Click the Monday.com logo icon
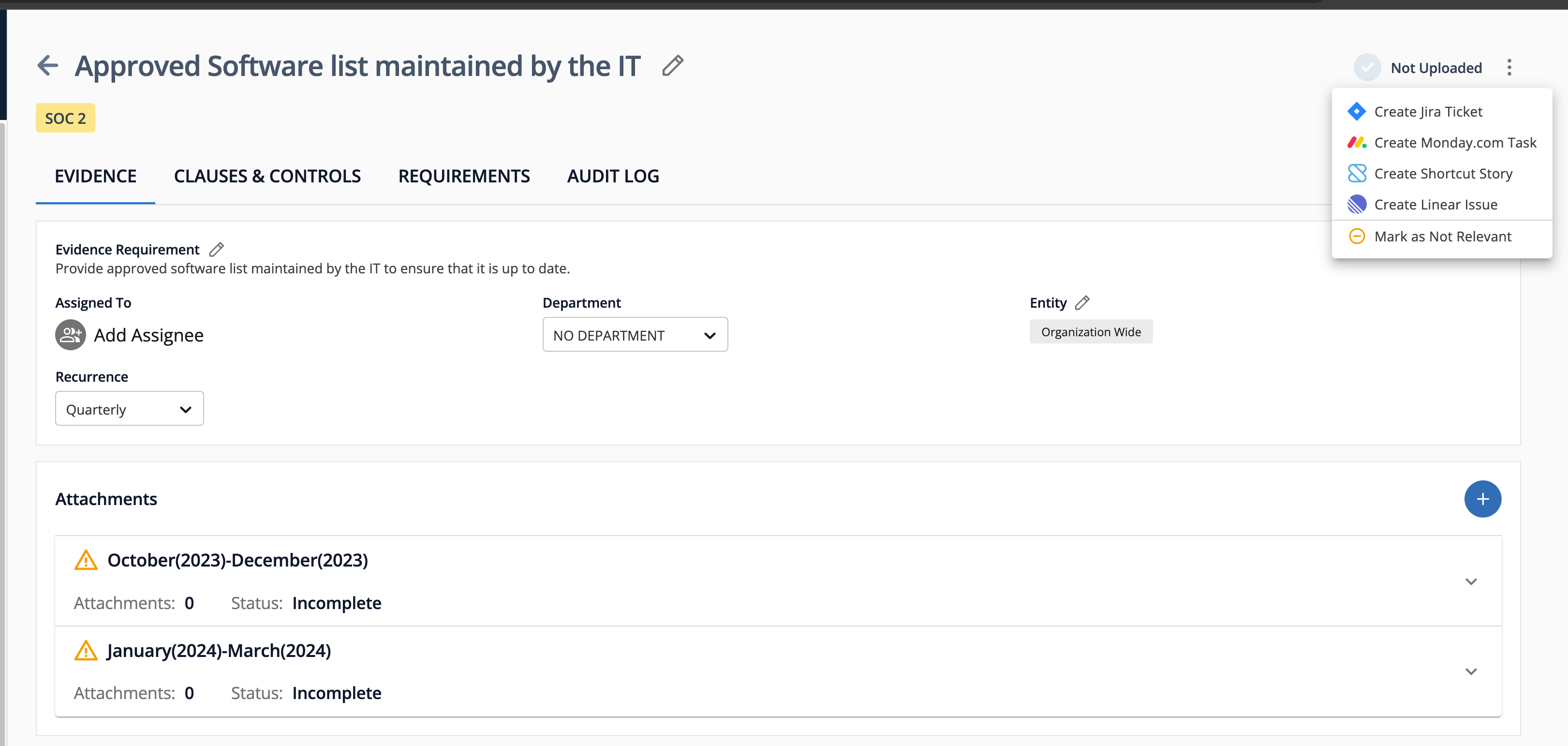Viewport: 1568px width, 746px height. pos(1357,143)
